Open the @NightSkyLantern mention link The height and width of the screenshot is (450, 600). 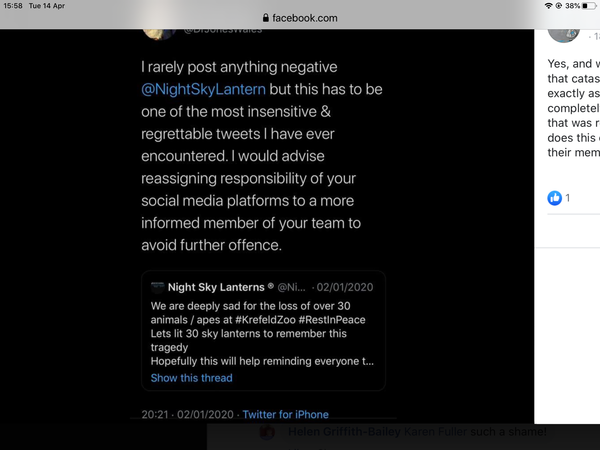(x=203, y=89)
